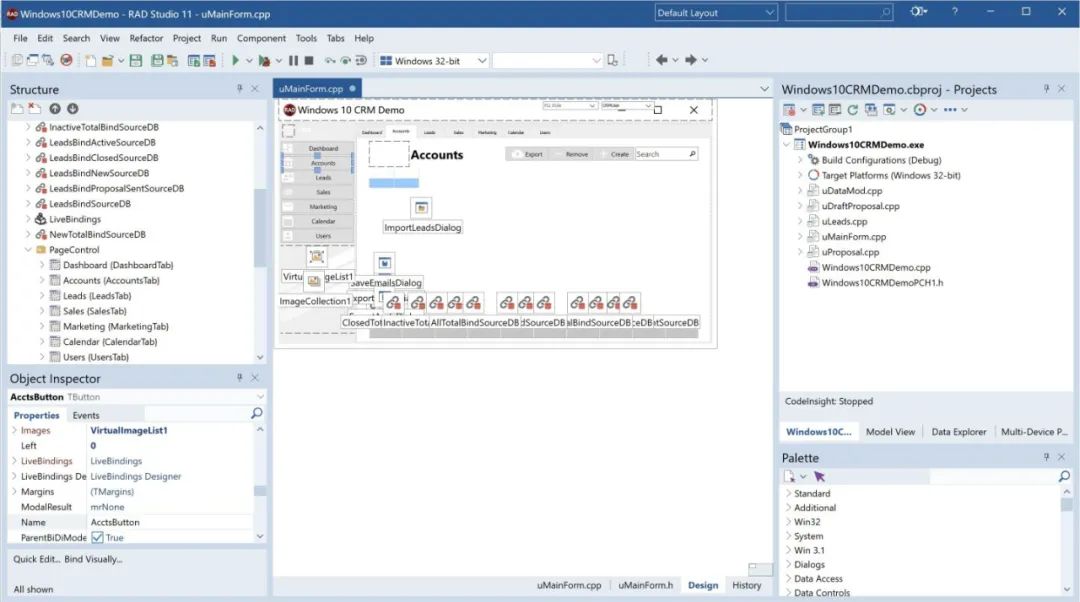The height and width of the screenshot is (602, 1080).
Task: Open the File menu
Action: pos(21,38)
